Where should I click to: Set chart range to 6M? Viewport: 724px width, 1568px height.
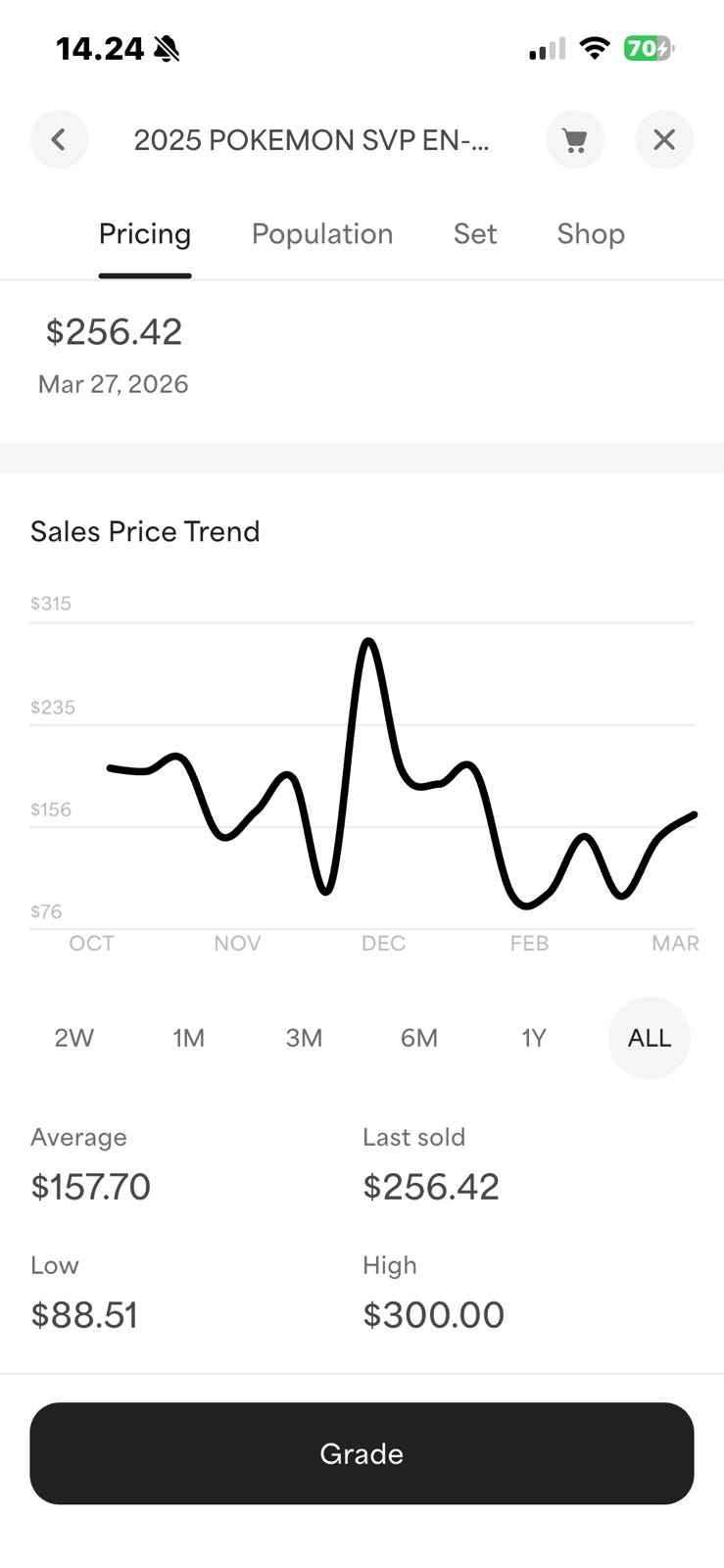(419, 1038)
